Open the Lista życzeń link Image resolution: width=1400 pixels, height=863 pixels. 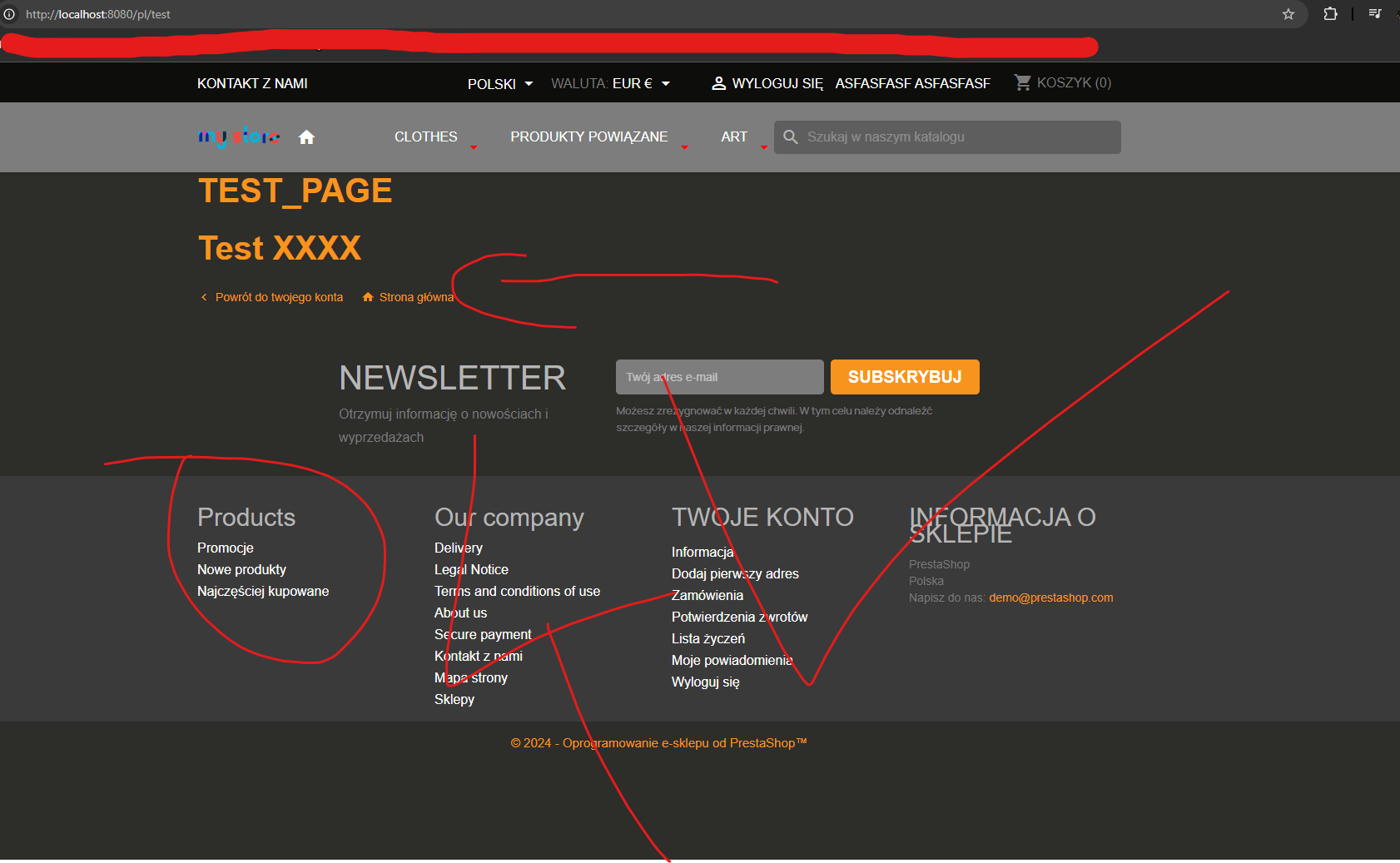tap(708, 638)
